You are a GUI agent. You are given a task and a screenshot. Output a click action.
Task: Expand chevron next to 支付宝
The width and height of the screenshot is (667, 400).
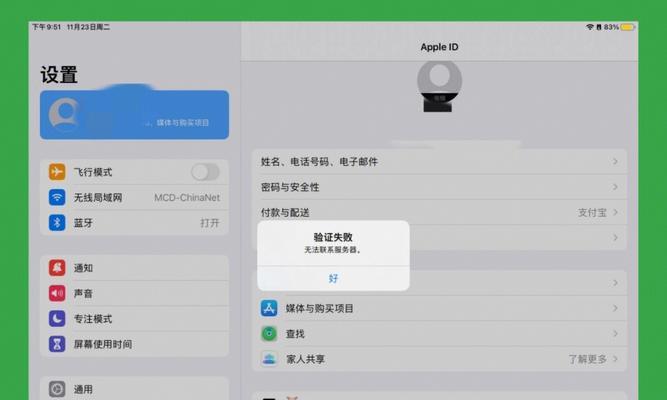[615, 212]
